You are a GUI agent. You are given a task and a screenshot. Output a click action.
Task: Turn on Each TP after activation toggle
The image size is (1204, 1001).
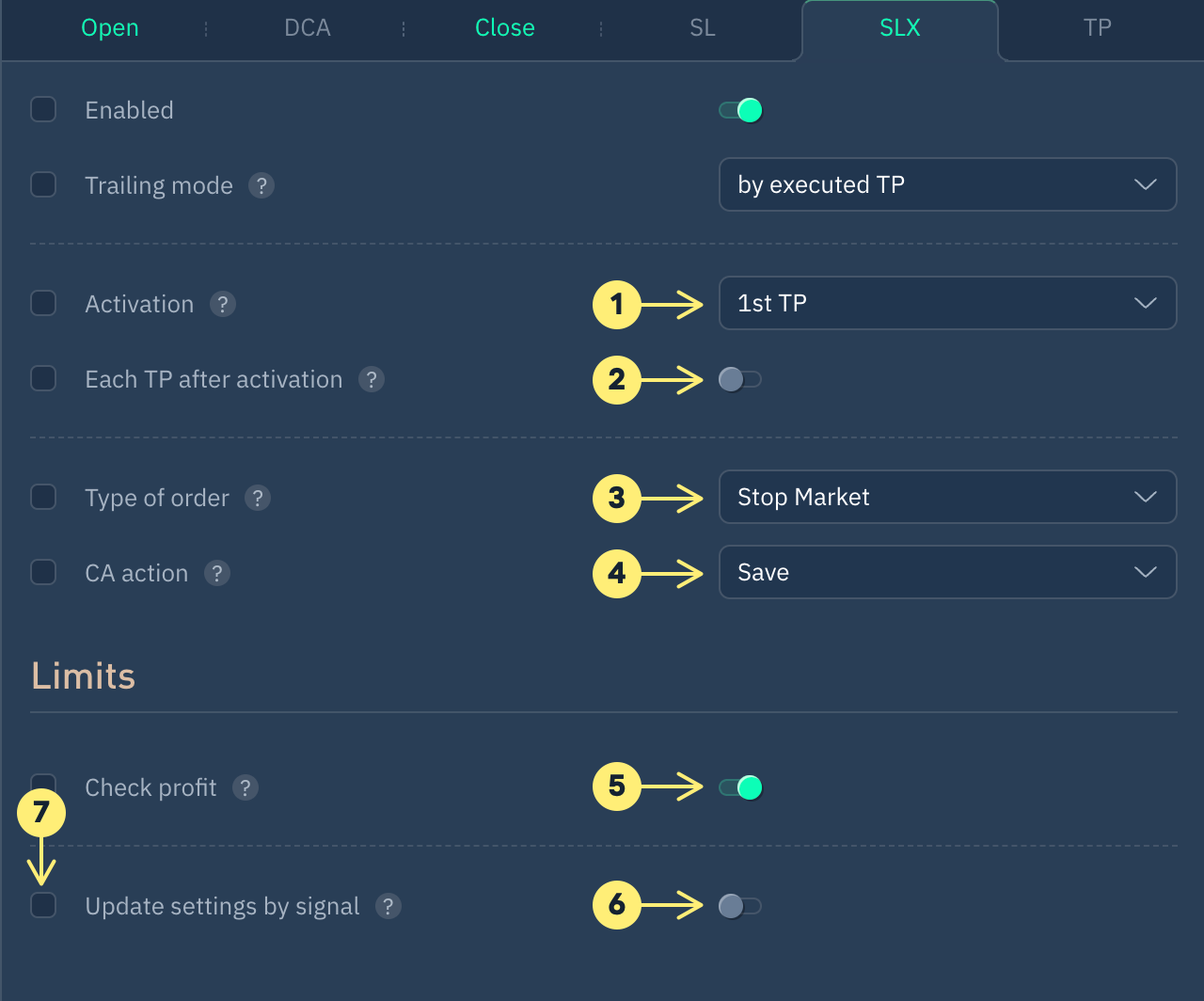click(740, 379)
